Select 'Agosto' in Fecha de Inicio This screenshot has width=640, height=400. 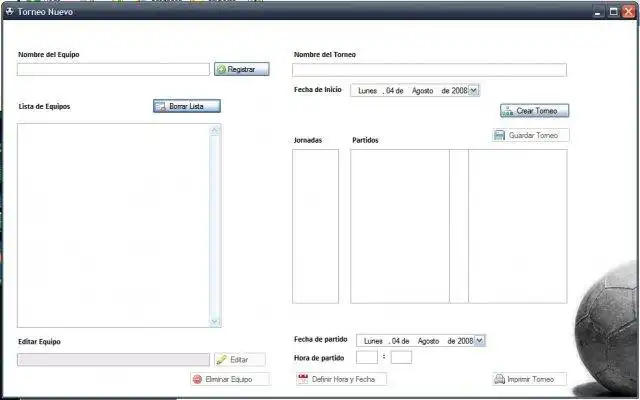pyautogui.click(x=422, y=91)
